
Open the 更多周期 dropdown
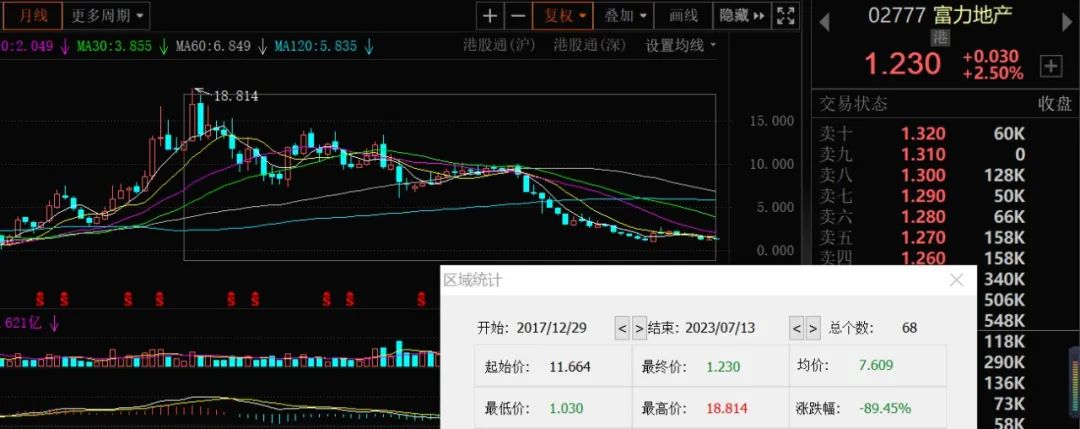[107, 15]
